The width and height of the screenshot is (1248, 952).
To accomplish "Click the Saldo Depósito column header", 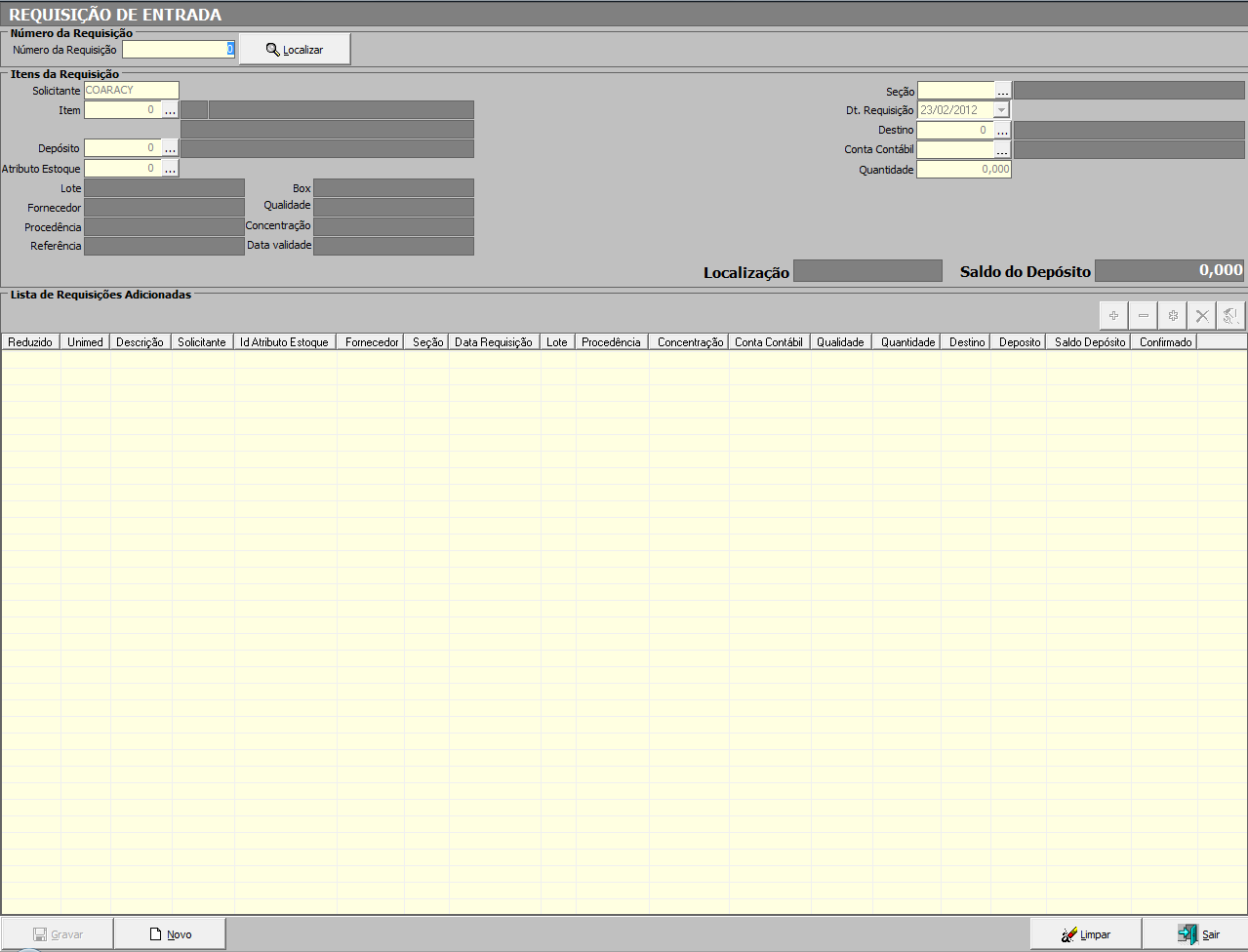I will [x=1089, y=342].
